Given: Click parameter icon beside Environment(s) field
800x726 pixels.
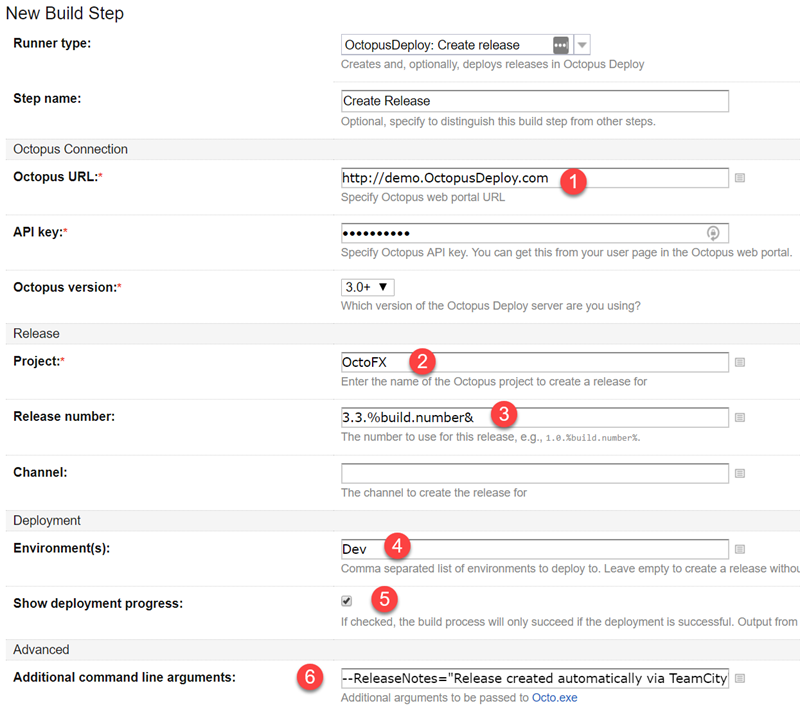Looking at the screenshot, I should coord(740,549).
